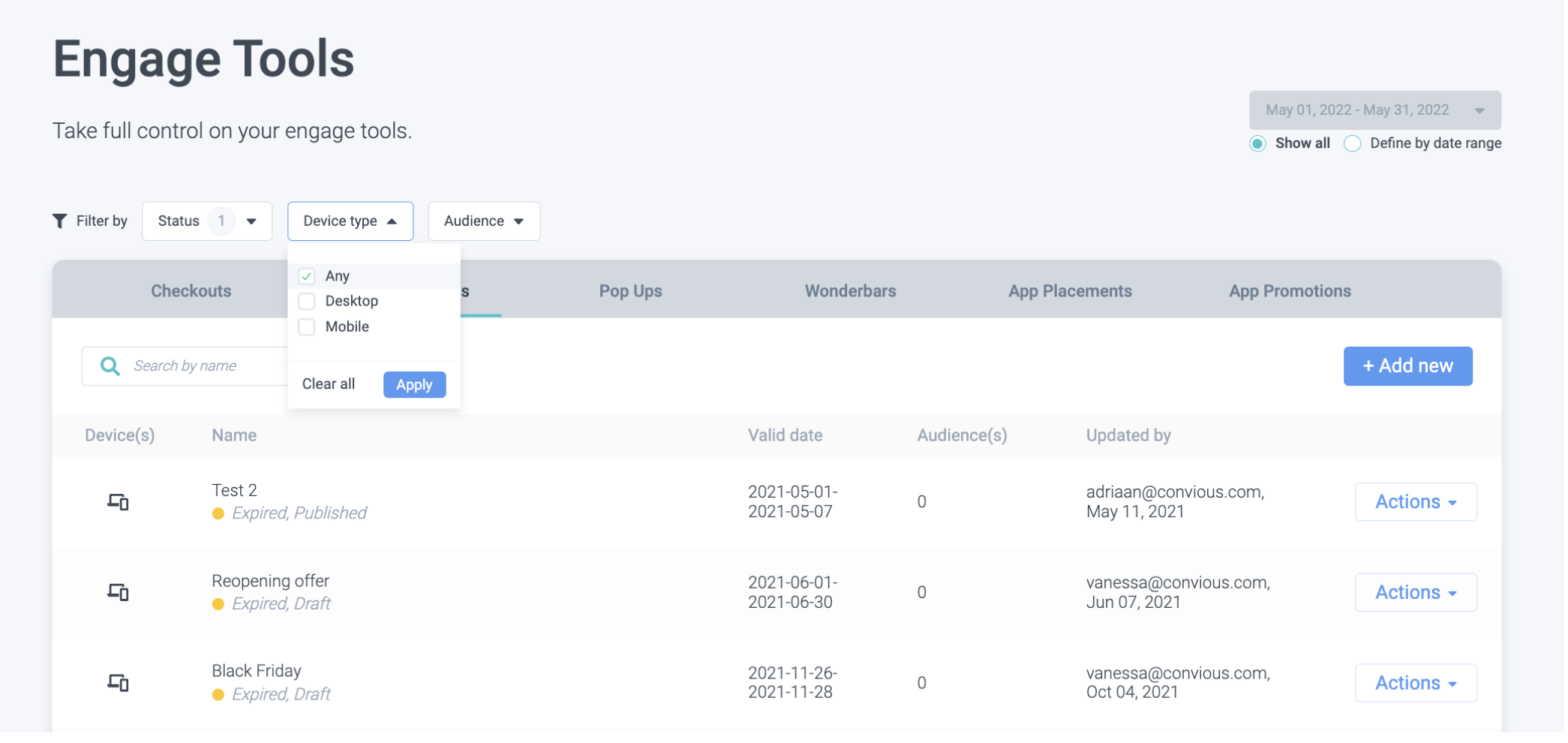Open the Audience filter dropdown
Screen dimensions: 1568x743
[483, 221]
